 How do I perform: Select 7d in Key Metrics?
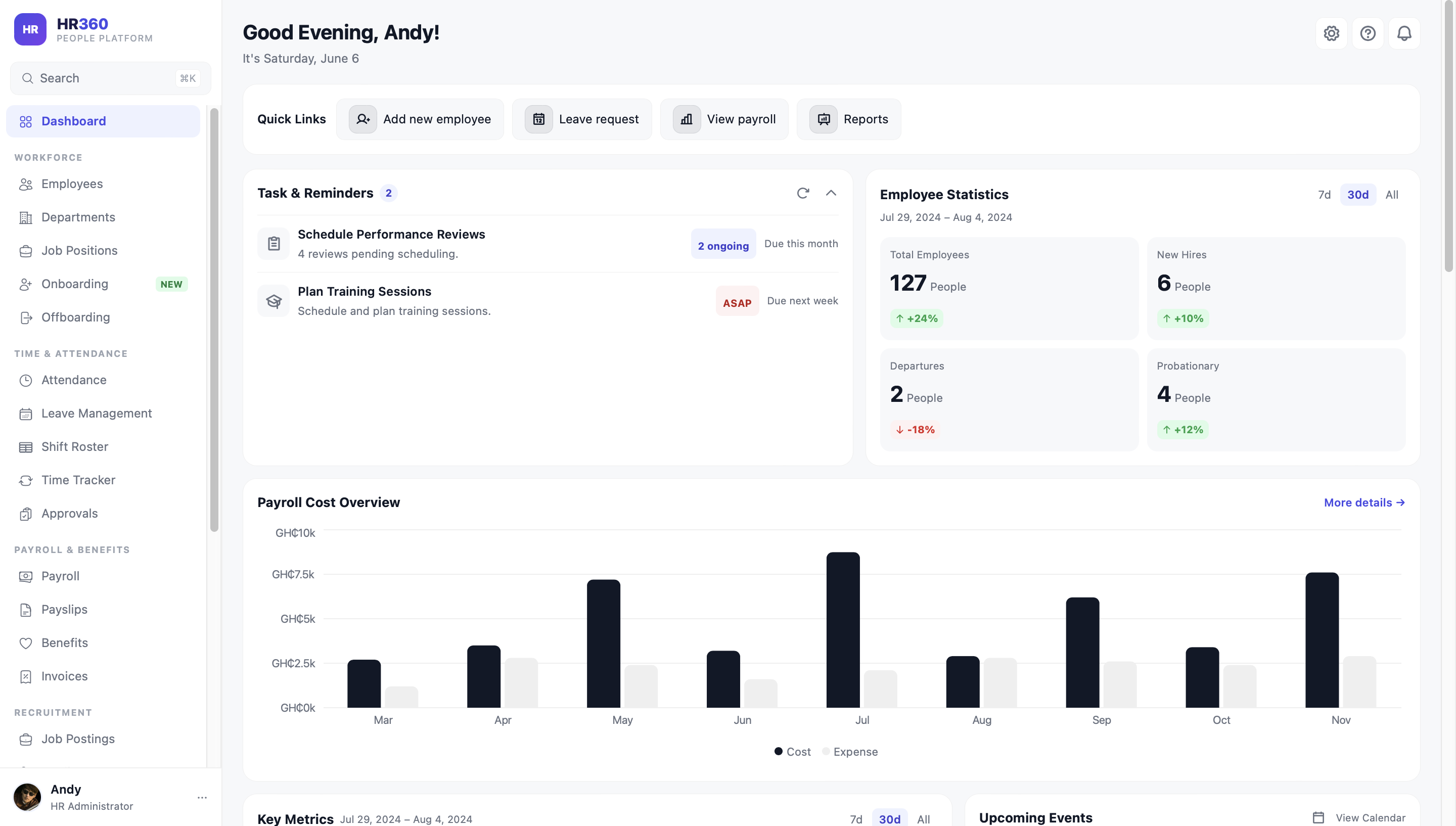tap(856, 818)
